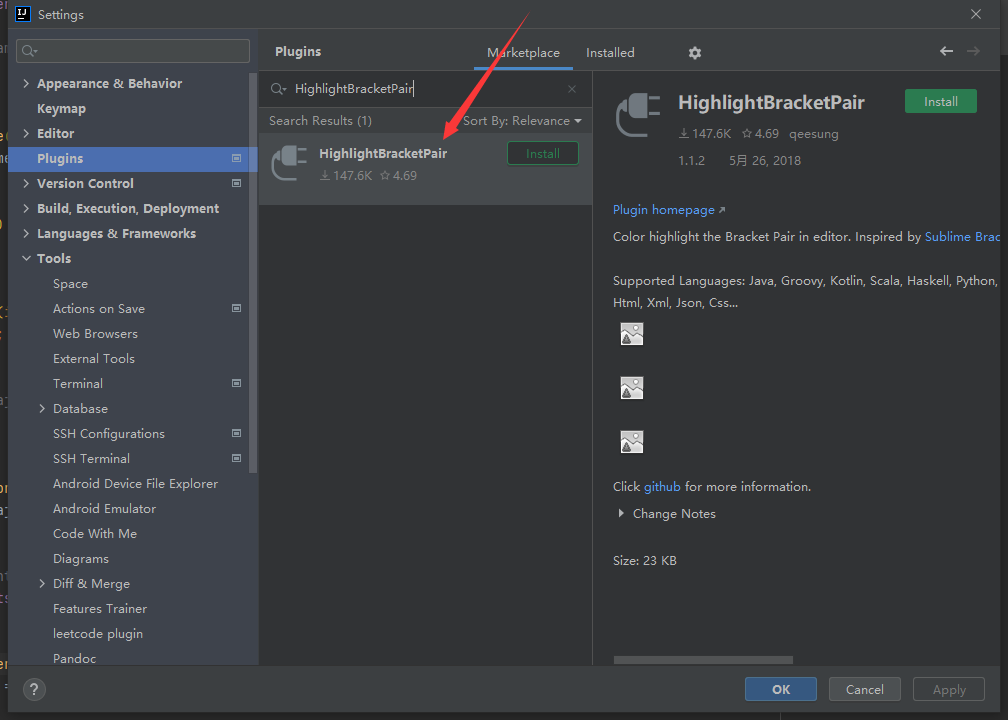The height and width of the screenshot is (720, 1008).
Task: Click the download count icon in details
Action: 683,134
